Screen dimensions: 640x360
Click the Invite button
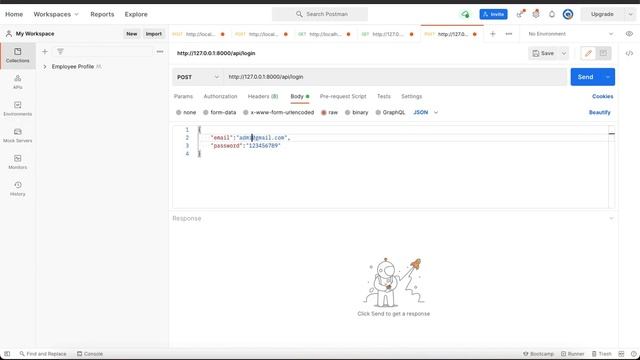tap(493, 14)
